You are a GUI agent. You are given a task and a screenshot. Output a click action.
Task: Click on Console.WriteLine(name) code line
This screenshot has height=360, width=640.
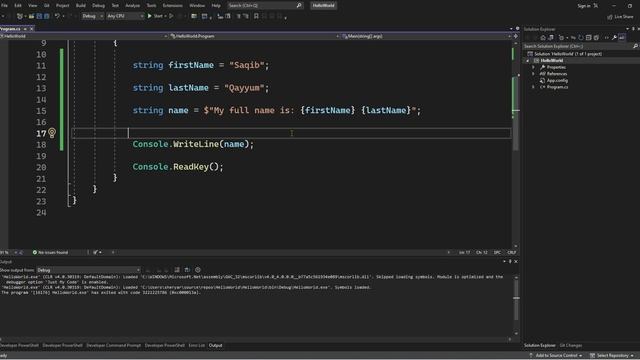click(x=193, y=144)
